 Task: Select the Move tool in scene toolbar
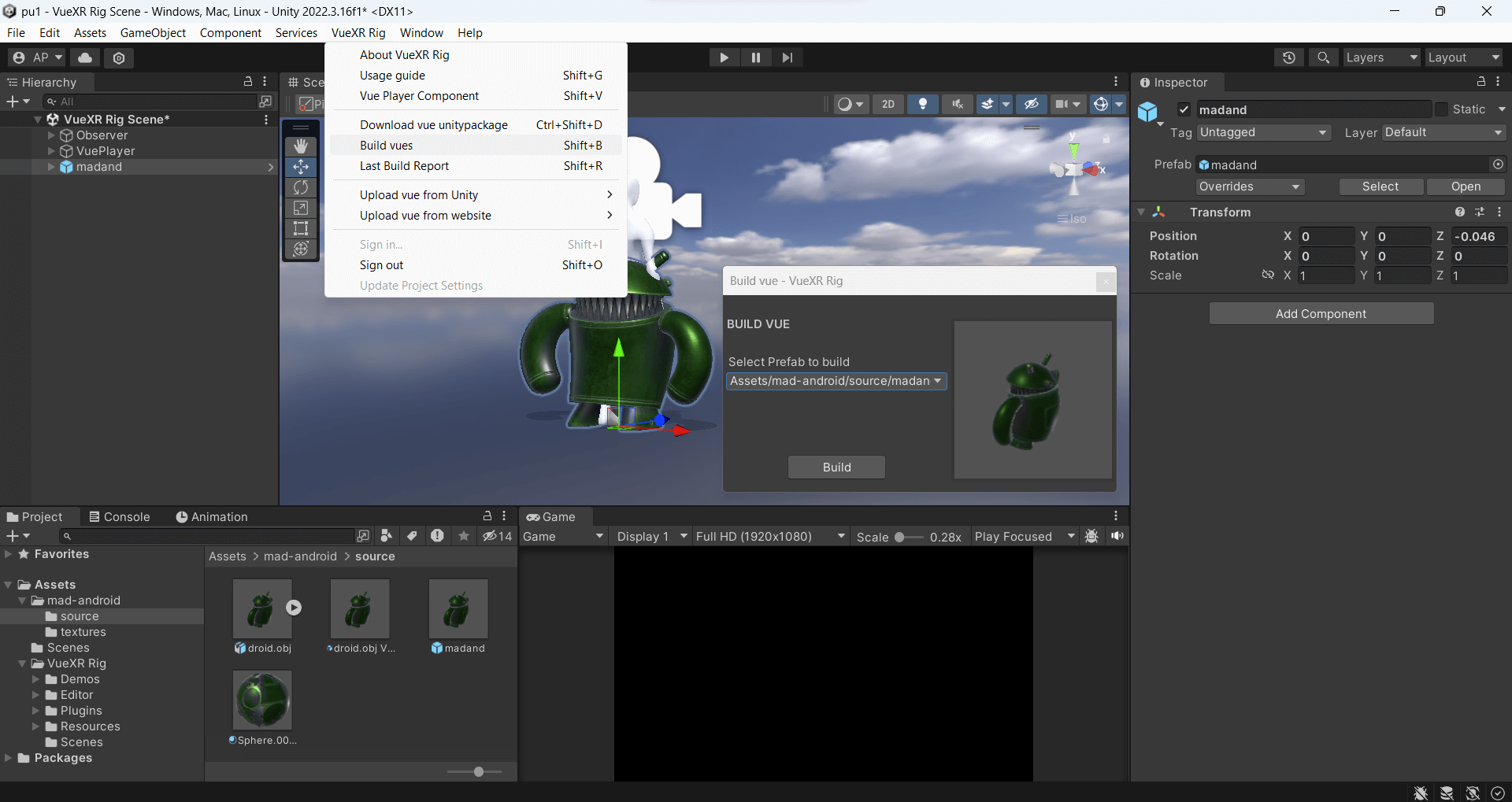pyautogui.click(x=301, y=167)
